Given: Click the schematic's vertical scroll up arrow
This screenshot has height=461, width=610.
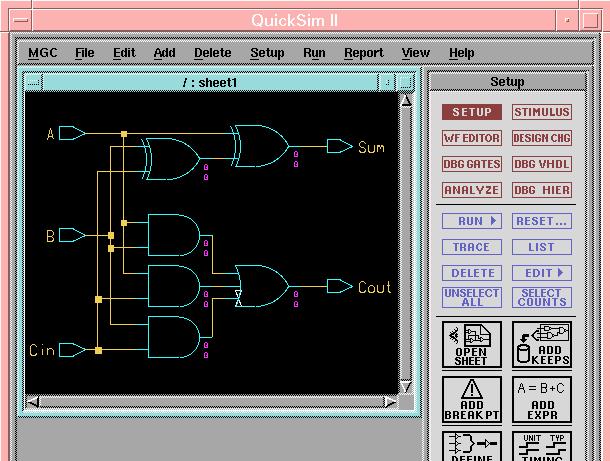Looking at the screenshot, I should pyautogui.click(x=406, y=100).
